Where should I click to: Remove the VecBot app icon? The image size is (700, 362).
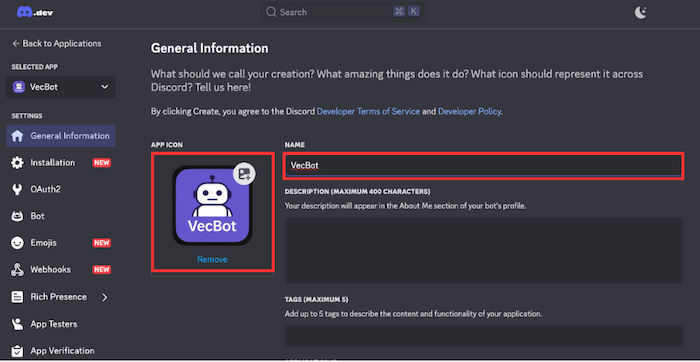(x=212, y=259)
